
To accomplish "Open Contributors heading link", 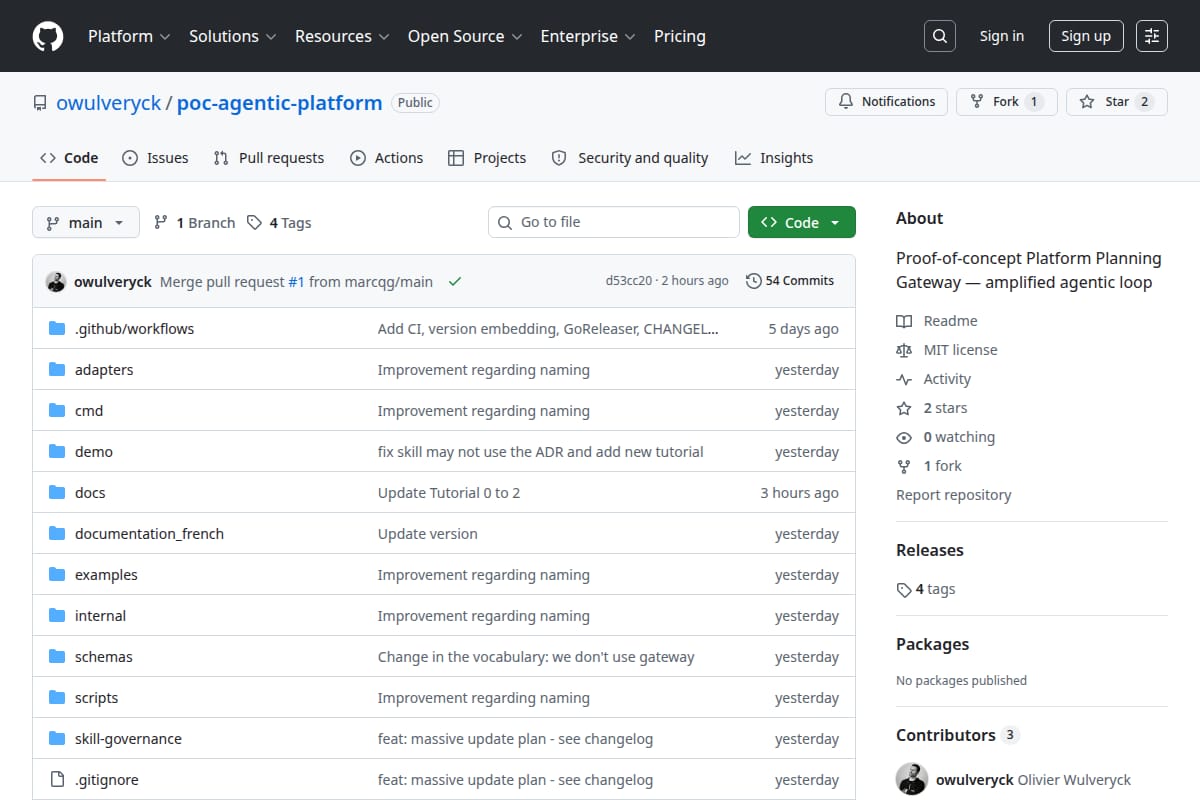I will click(956, 735).
